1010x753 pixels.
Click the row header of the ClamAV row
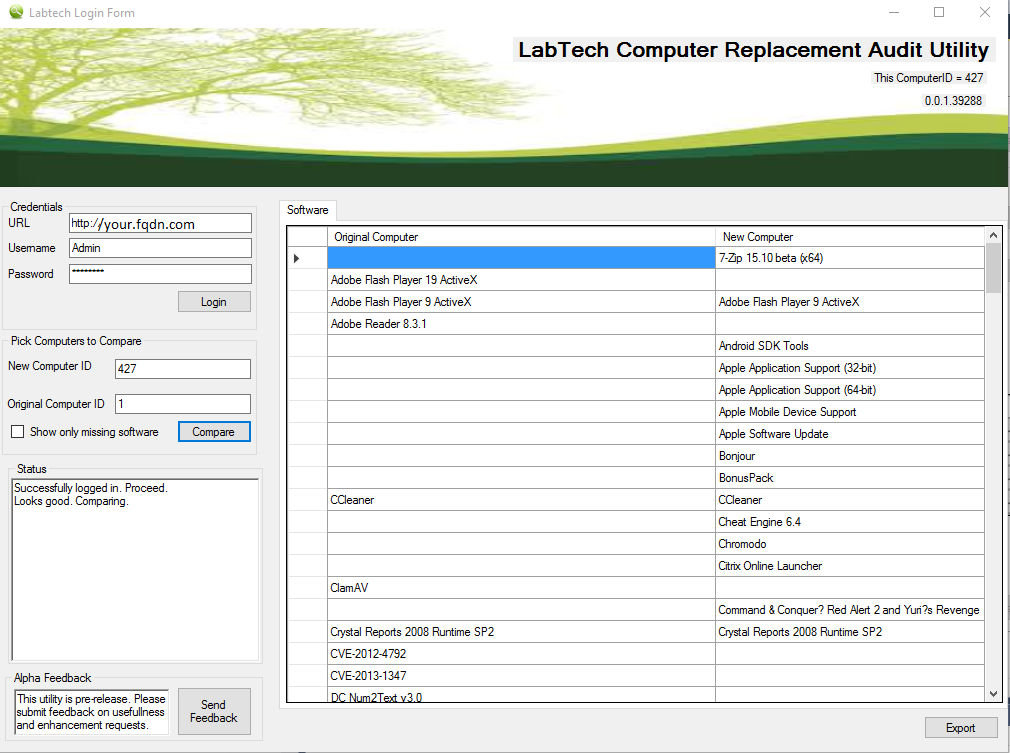point(307,587)
